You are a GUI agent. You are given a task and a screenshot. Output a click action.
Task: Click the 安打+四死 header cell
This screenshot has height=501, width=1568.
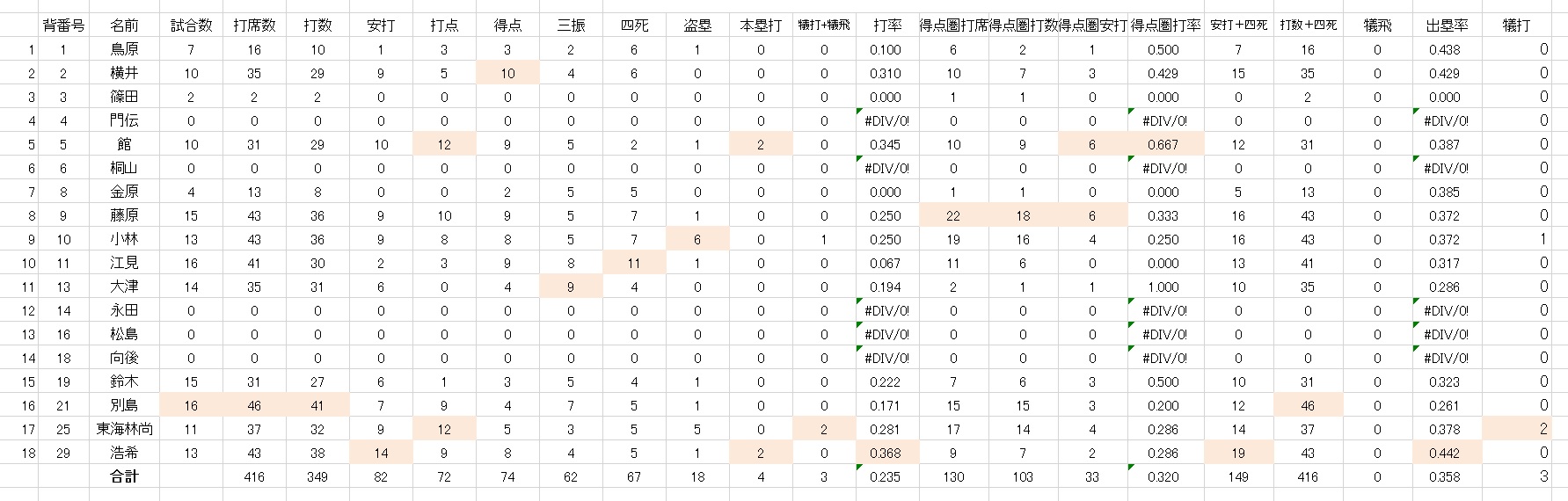point(1238,25)
